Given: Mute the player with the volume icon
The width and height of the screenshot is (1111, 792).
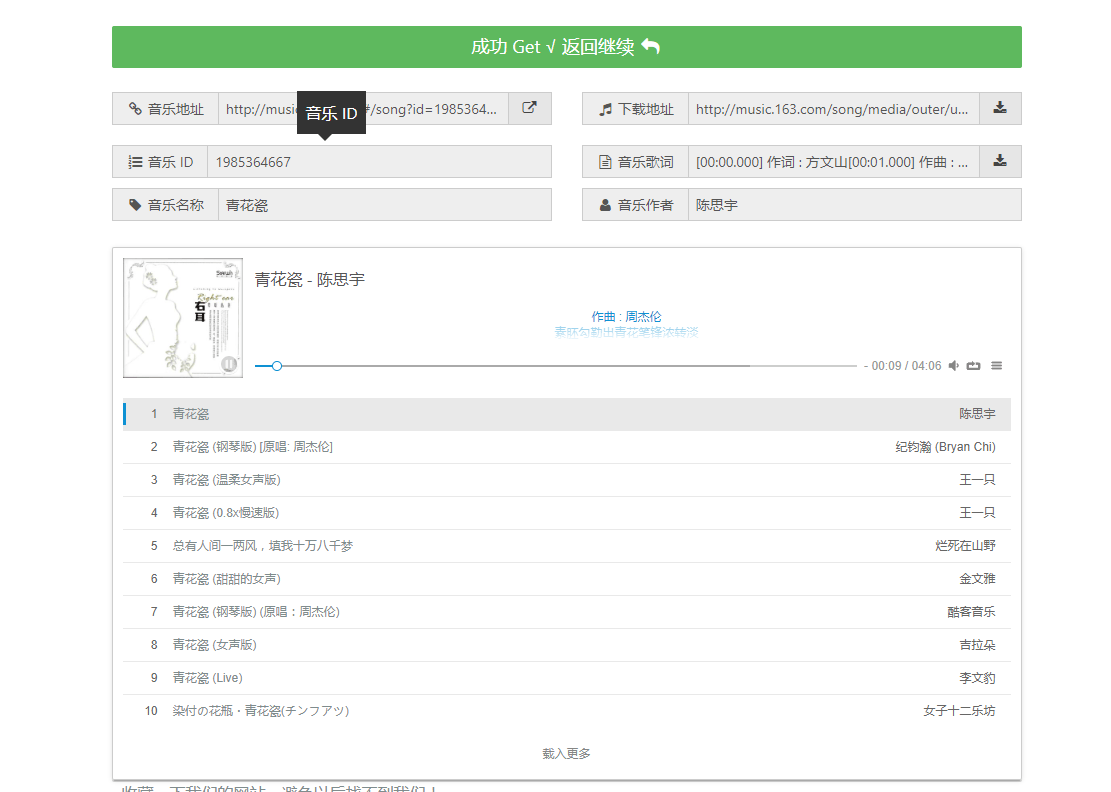Looking at the screenshot, I should [x=954, y=366].
